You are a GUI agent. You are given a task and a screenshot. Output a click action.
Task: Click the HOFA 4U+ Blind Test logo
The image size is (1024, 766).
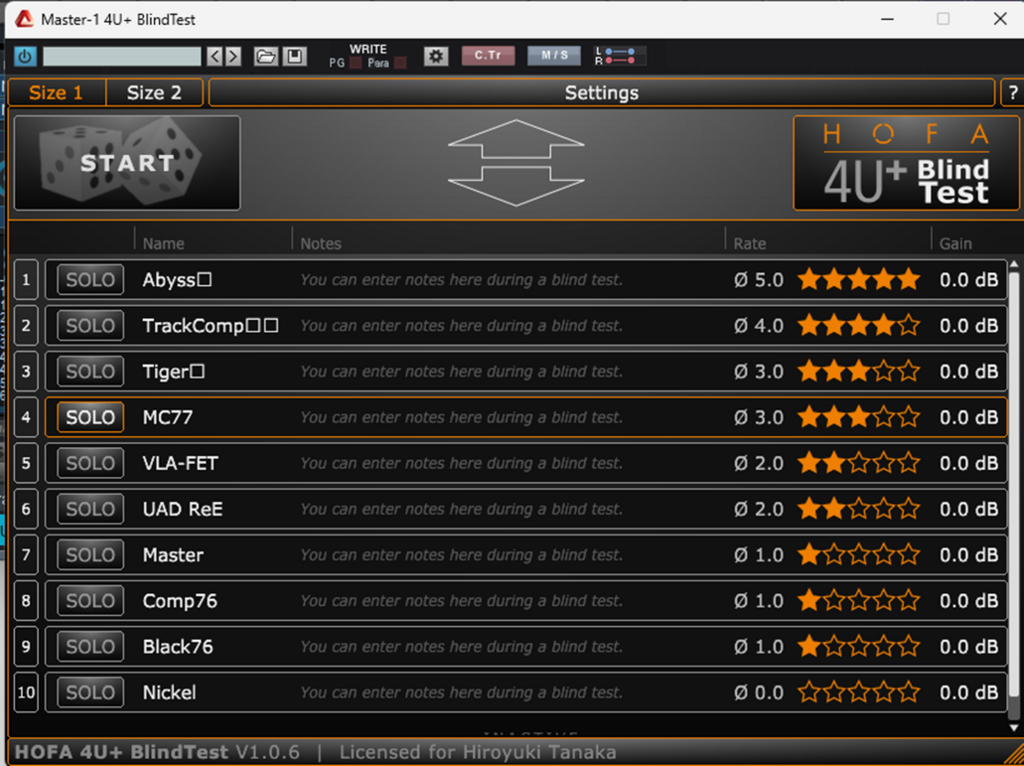coord(906,163)
